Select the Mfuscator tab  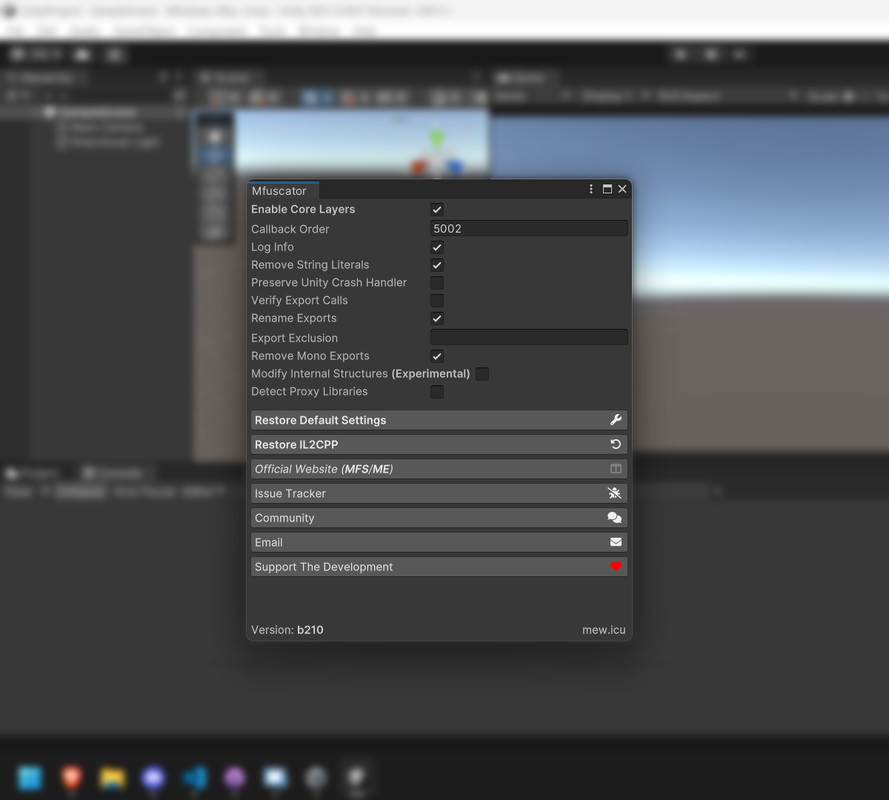[x=283, y=191]
